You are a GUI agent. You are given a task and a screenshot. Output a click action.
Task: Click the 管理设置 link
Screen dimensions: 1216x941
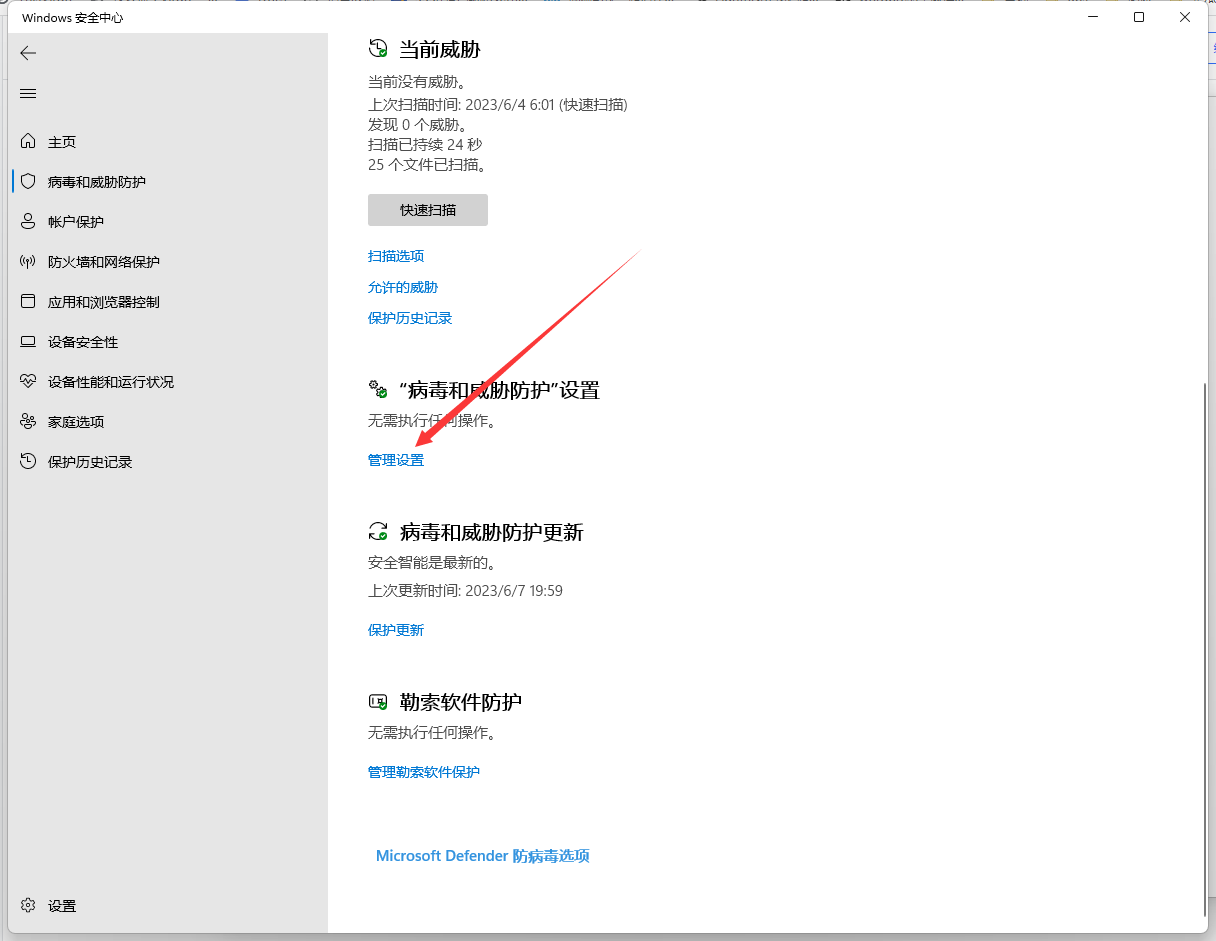click(x=396, y=460)
